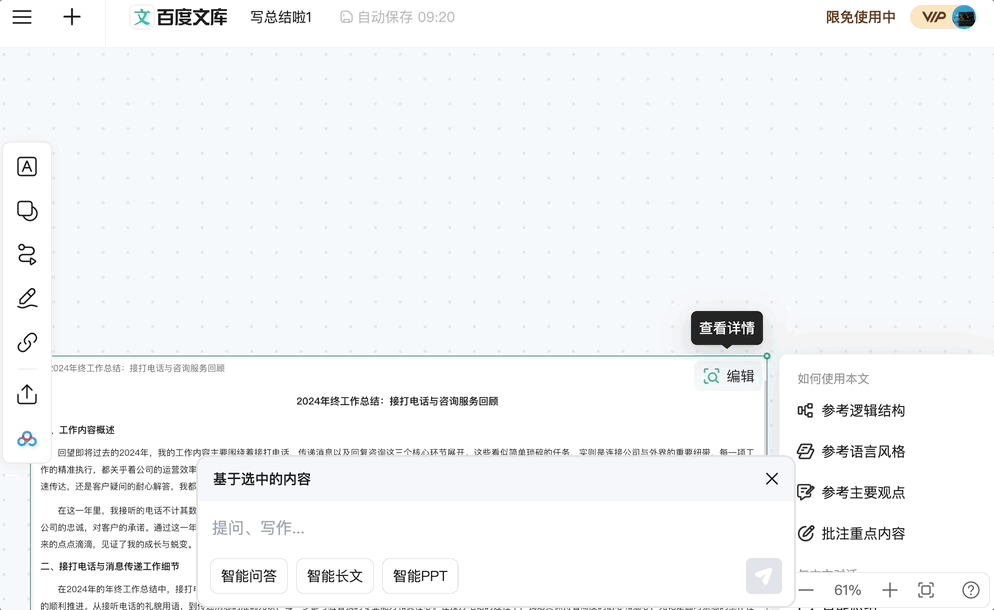
Task: Click the colorful Baidu AI assistant icon
Action: (x=27, y=438)
